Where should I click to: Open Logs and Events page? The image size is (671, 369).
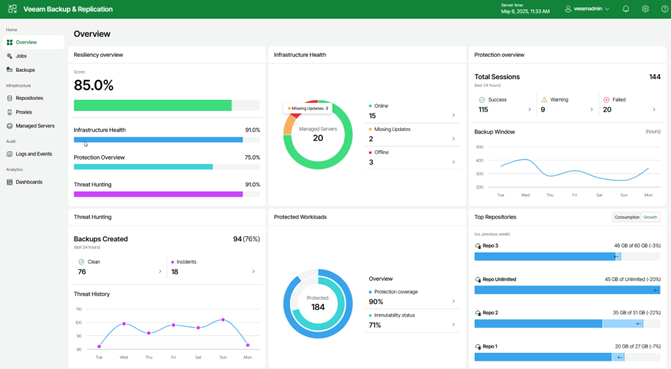[x=33, y=154]
